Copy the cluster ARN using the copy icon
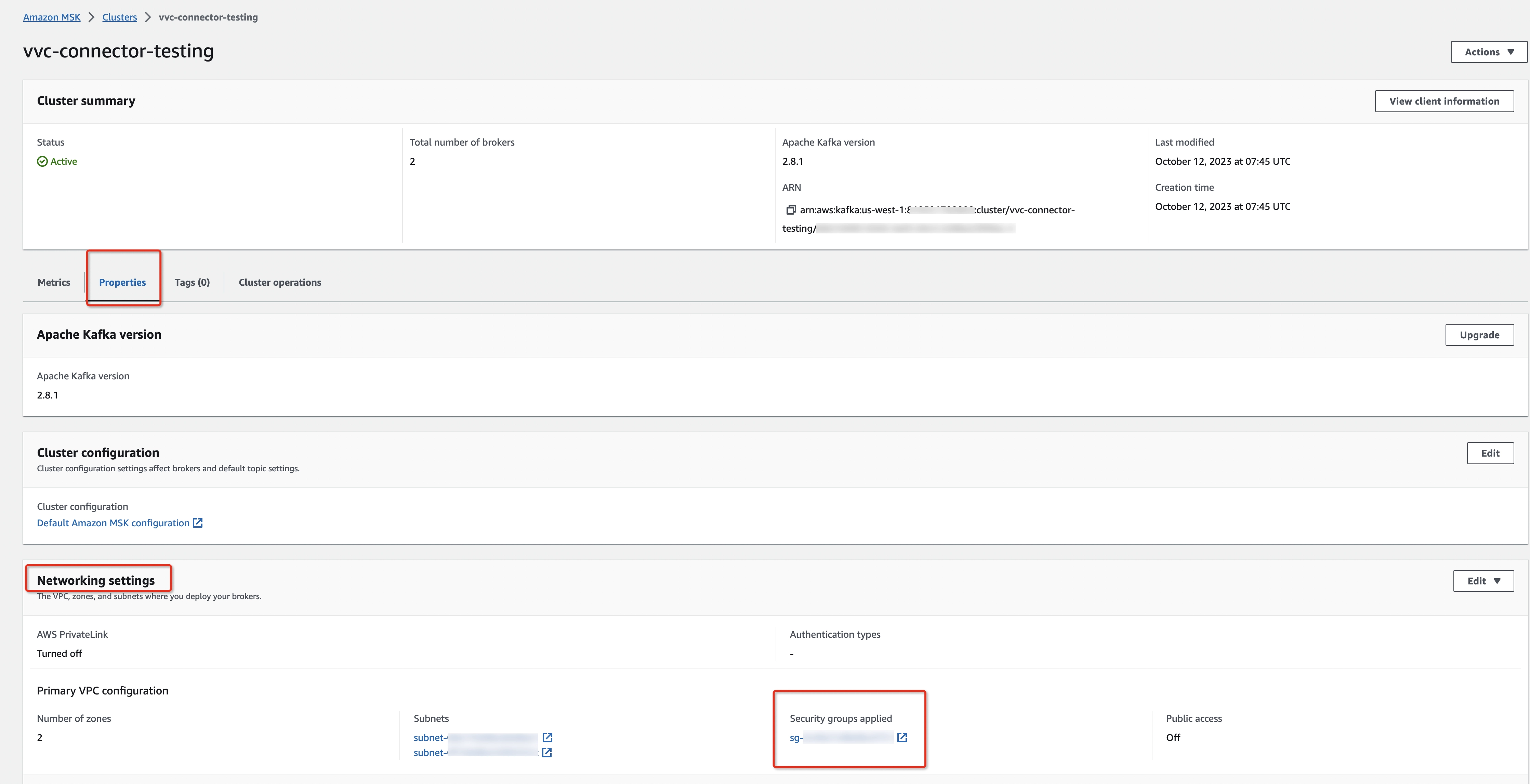Screen dimensions: 1530x784 tap(791, 210)
